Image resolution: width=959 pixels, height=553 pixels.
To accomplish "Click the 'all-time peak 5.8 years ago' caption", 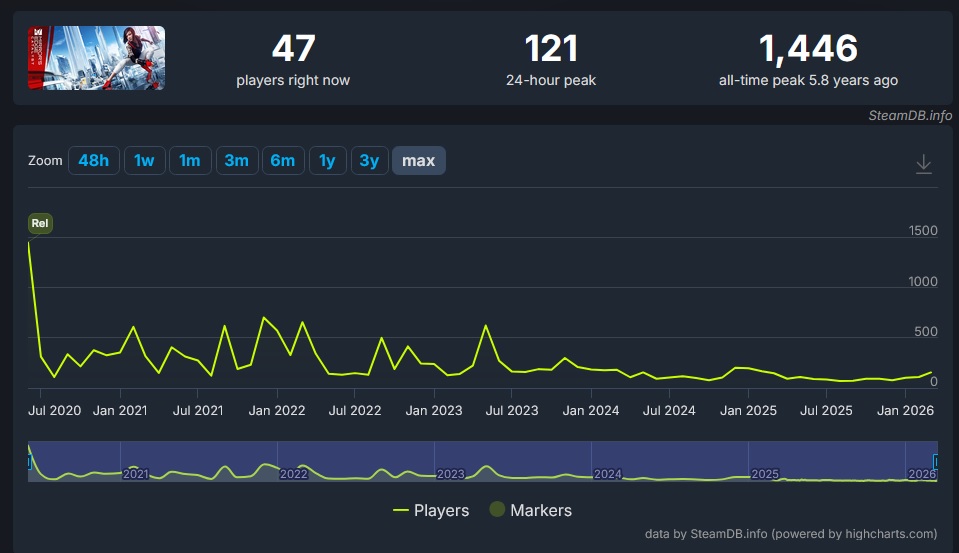I will point(809,80).
